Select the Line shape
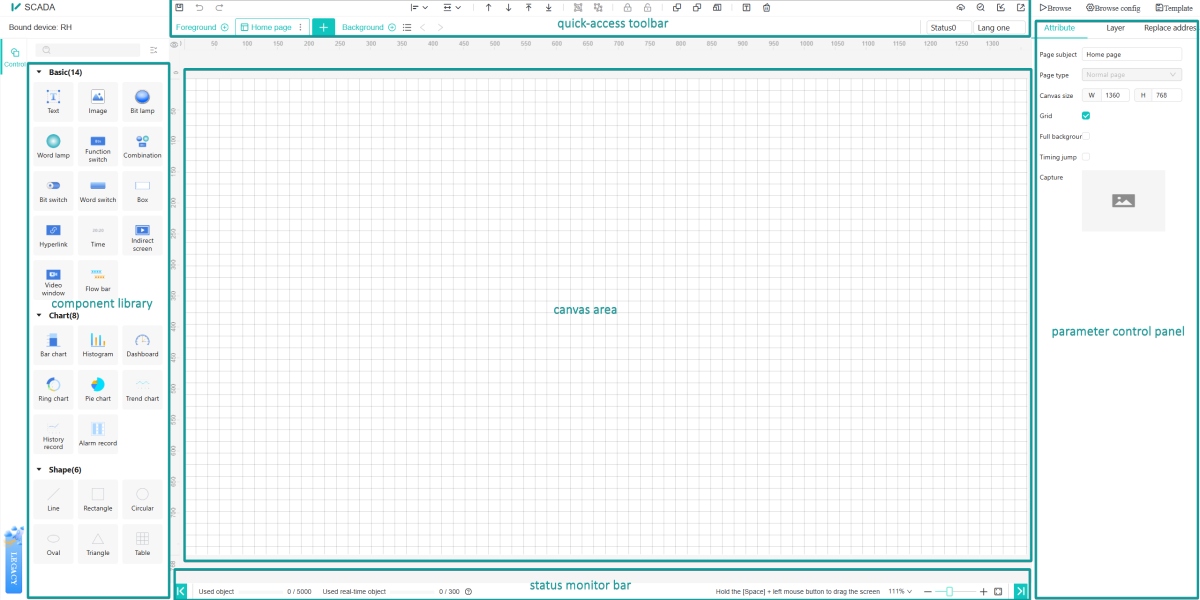The width and height of the screenshot is (1200, 600). (x=53, y=499)
